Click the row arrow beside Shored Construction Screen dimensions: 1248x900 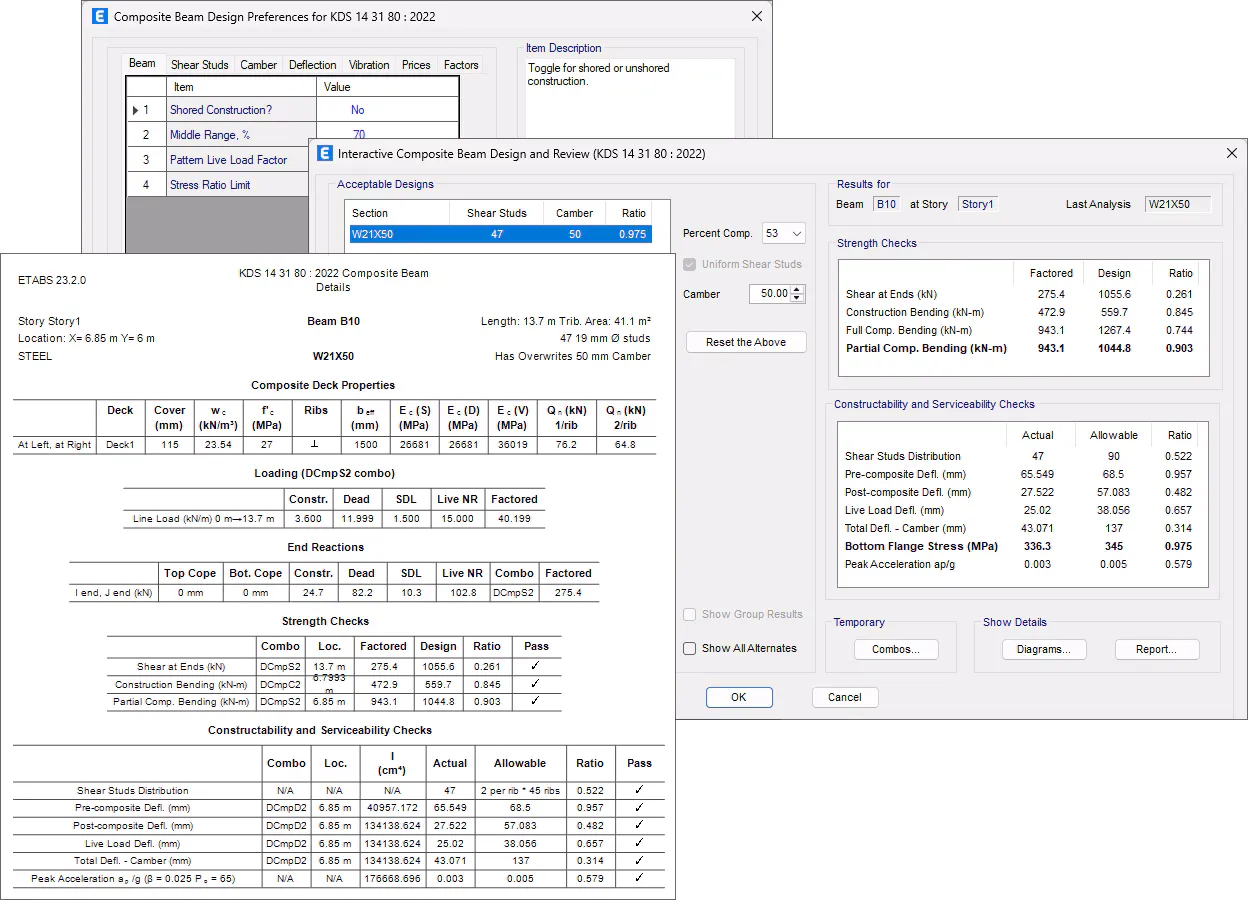(x=136, y=110)
